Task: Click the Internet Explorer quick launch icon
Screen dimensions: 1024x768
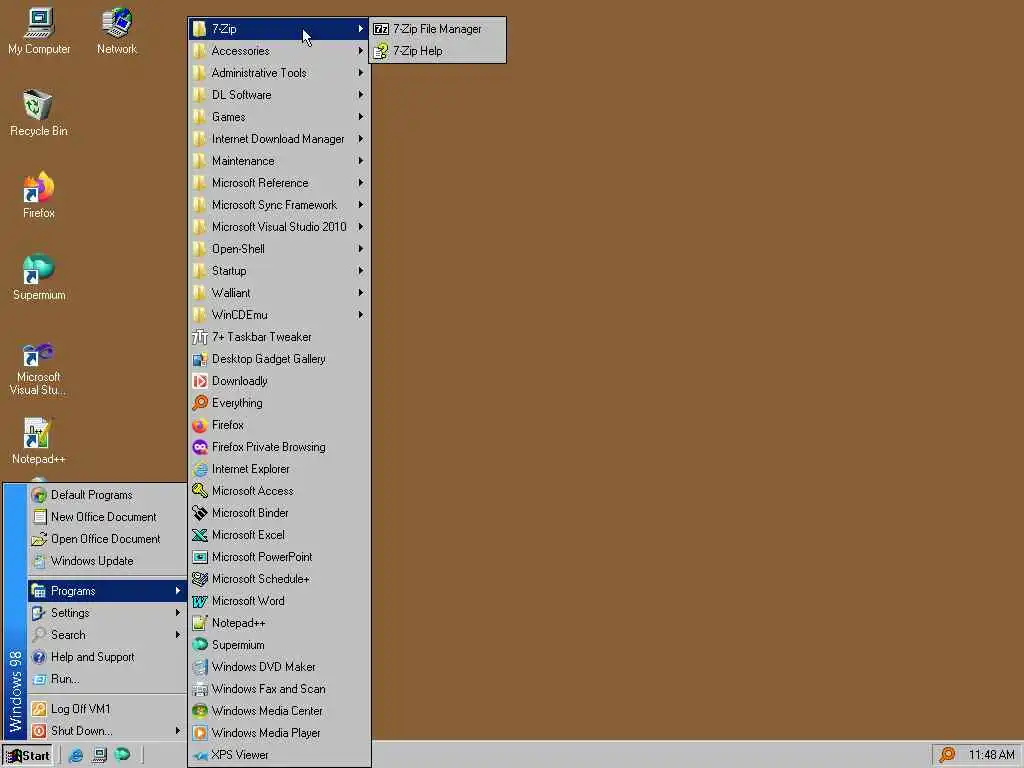Action: 76,756
